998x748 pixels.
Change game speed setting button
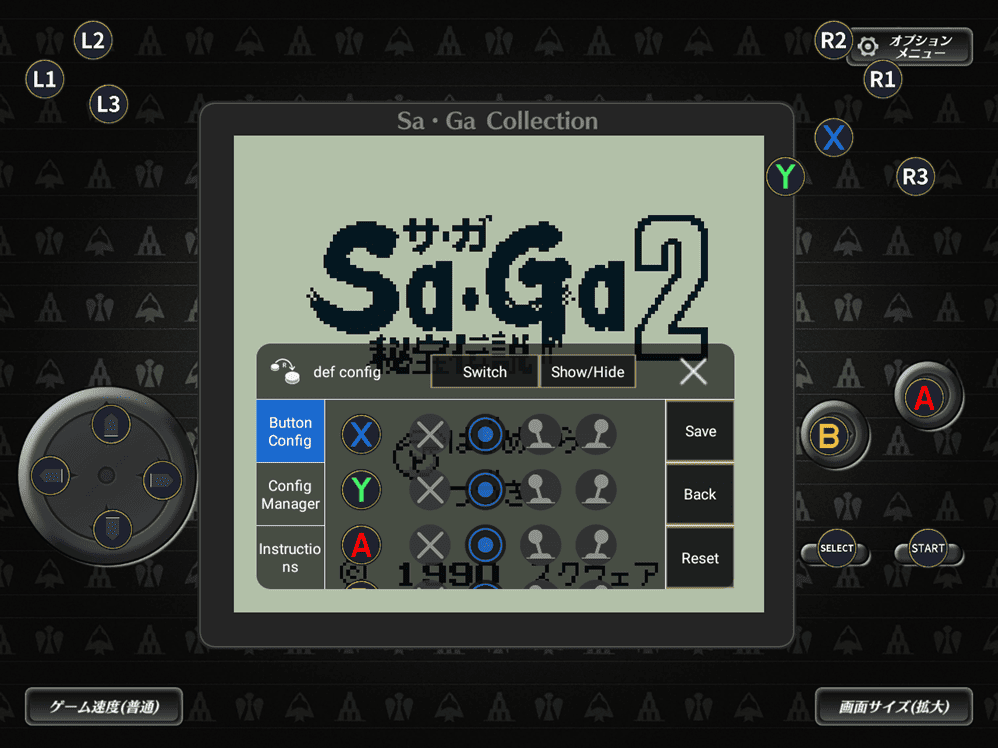[x=104, y=707]
